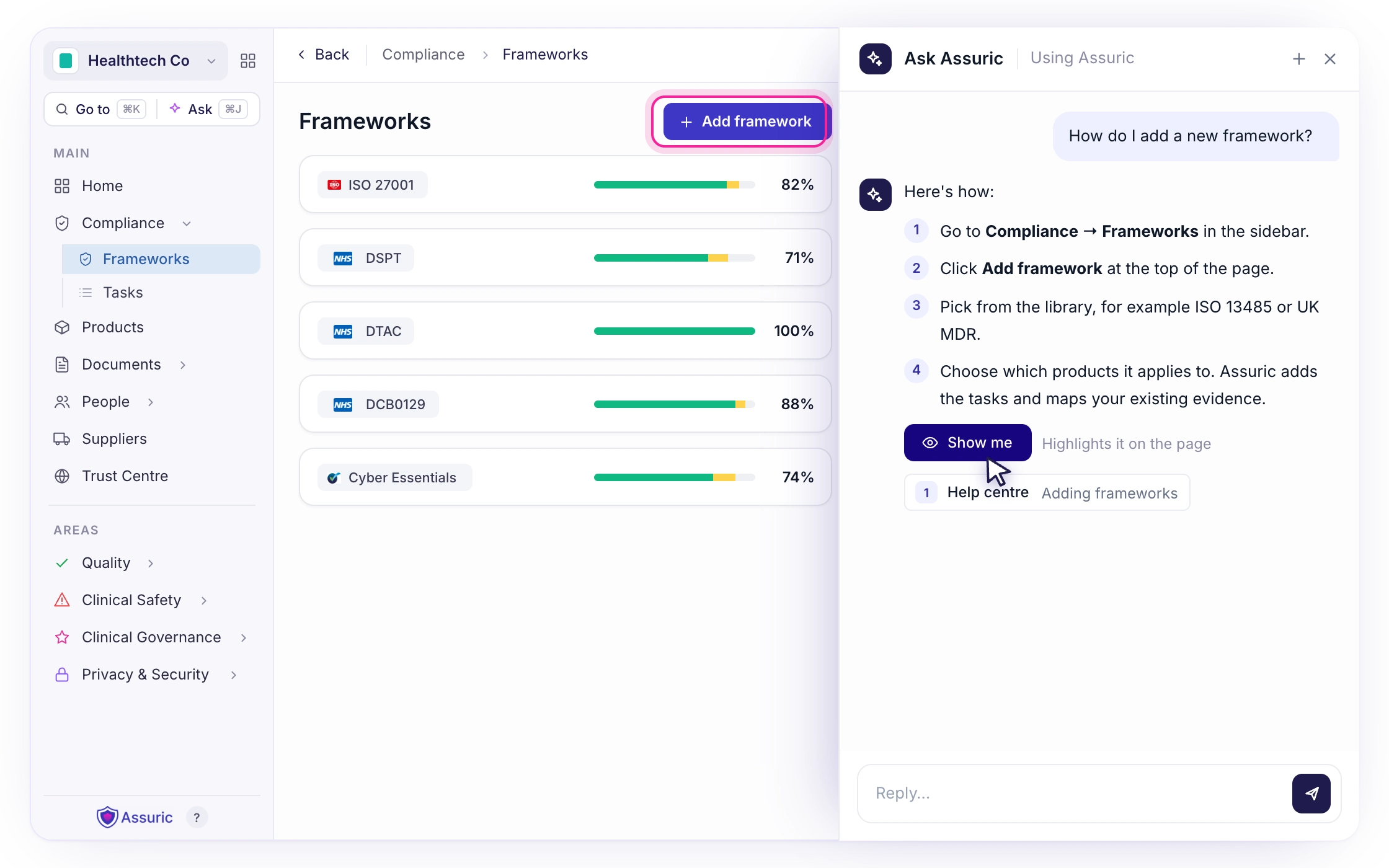Expand the Documents section chevron
Screen dimensions: 1389x868
[183, 365]
